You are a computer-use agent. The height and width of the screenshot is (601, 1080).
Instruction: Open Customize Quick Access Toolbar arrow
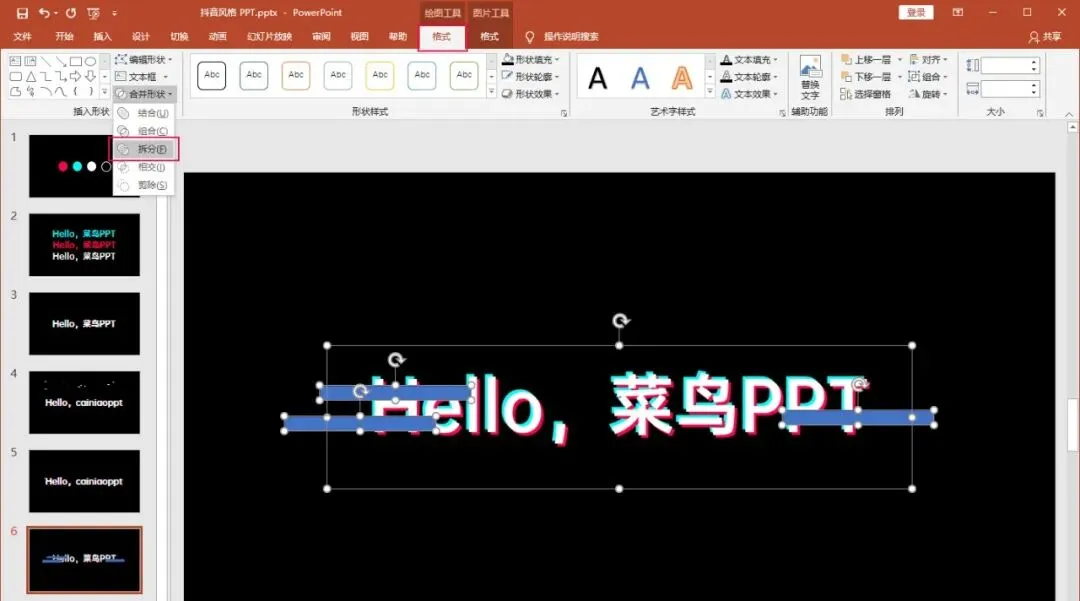(114, 13)
